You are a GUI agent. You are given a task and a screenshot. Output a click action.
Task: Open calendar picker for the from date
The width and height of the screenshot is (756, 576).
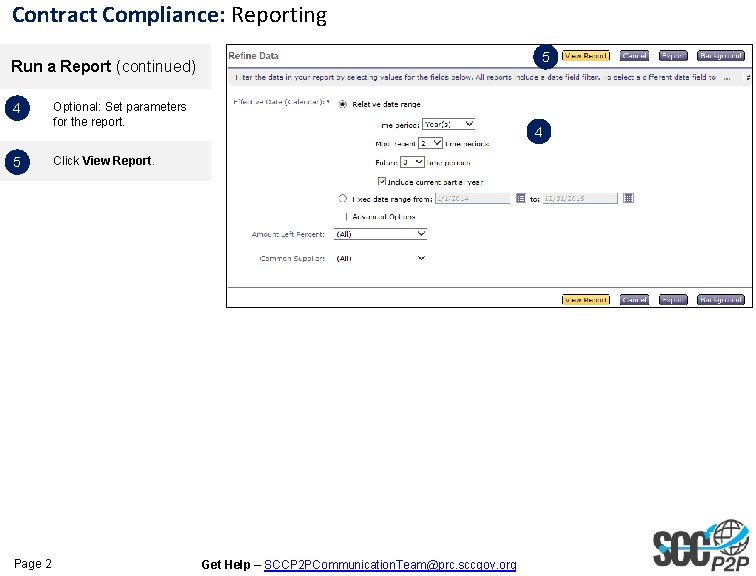pos(520,198)
